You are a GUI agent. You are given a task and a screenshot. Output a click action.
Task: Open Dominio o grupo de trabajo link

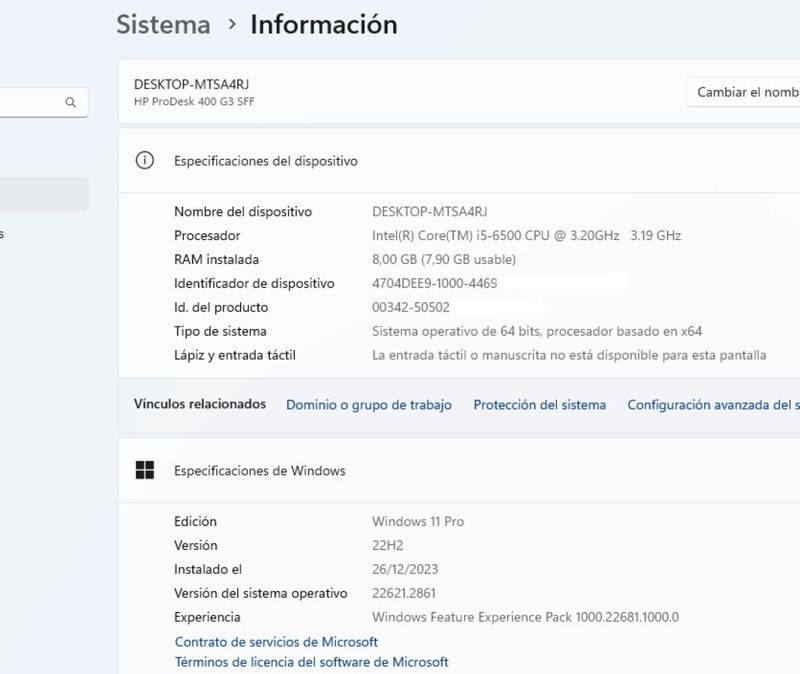click(369, 405)
